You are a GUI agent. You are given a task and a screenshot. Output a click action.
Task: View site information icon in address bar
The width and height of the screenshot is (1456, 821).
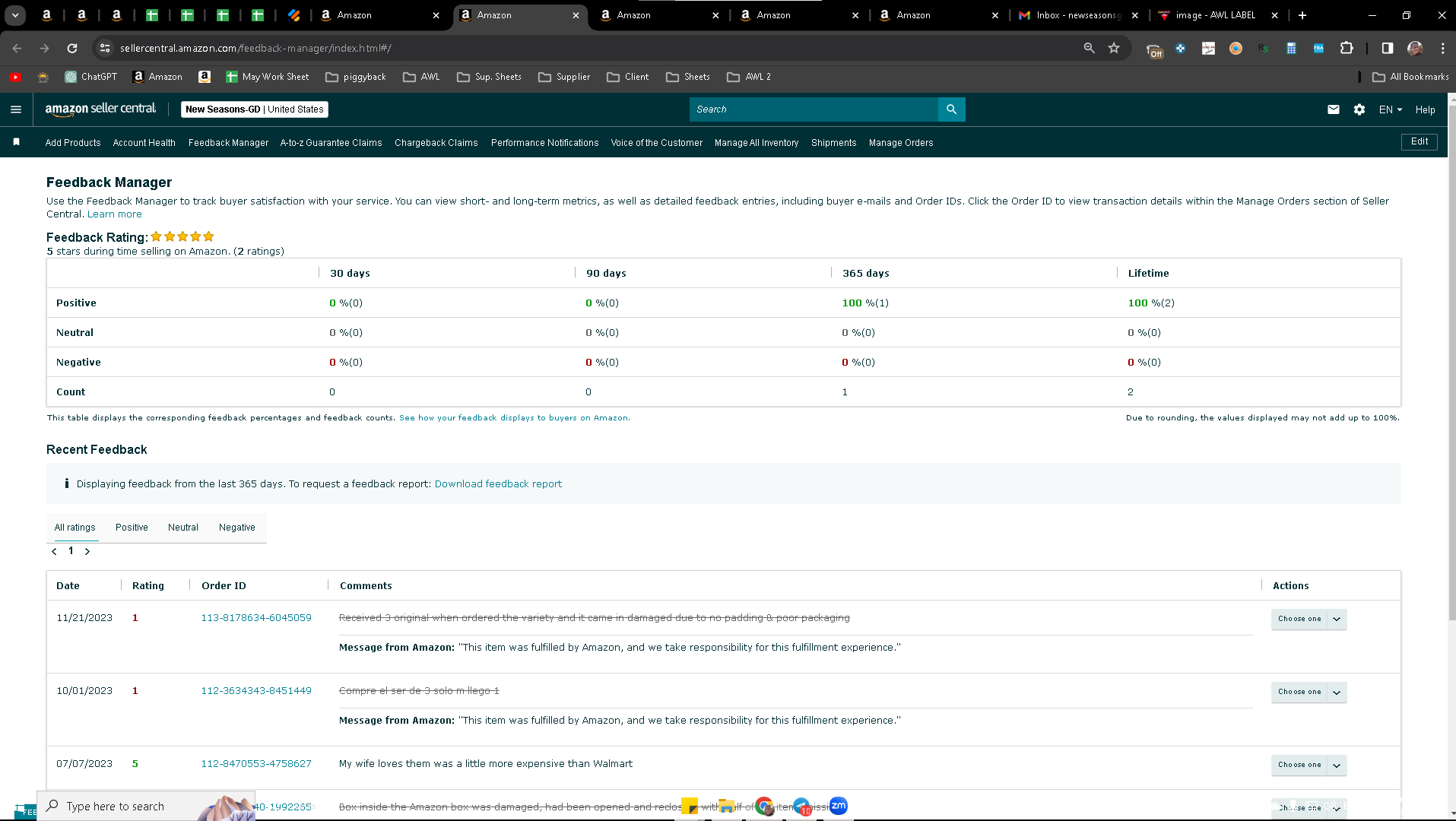pyautogui.click(x=105, y=48)
